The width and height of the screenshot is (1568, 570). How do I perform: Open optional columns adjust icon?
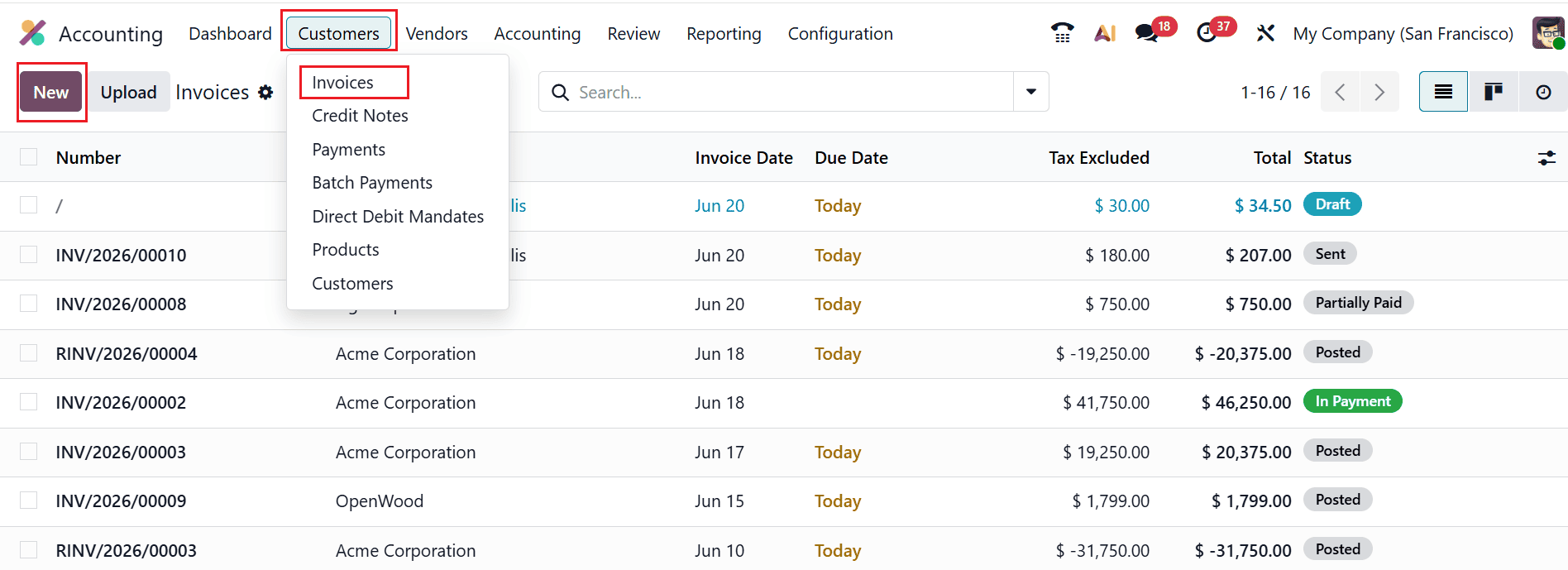click(x=1546, y=157)
